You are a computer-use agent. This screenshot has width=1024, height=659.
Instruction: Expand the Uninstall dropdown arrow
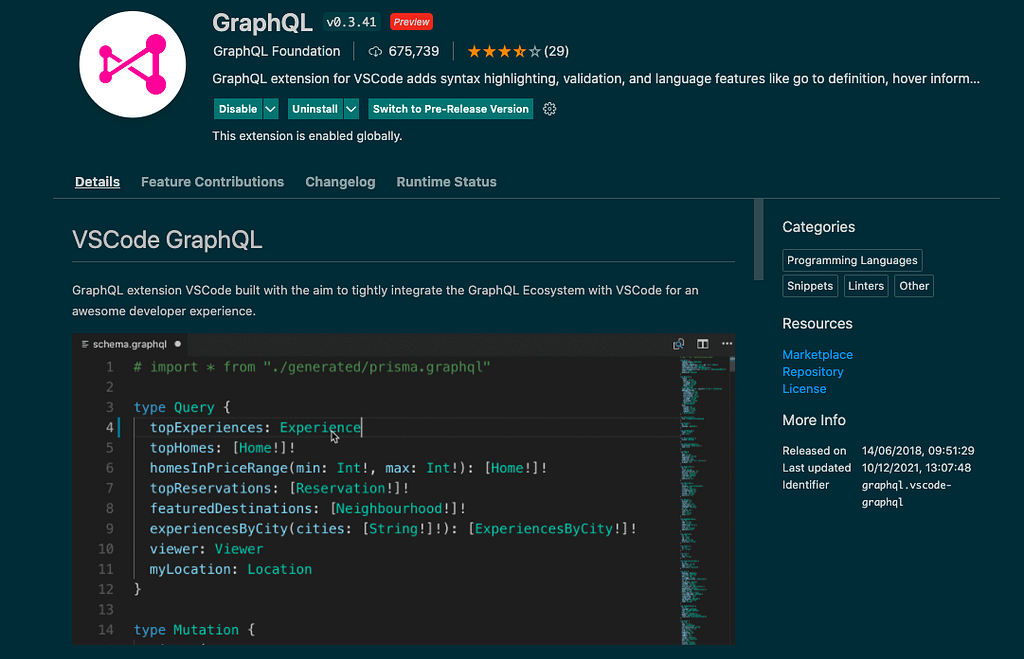(351, 109)
